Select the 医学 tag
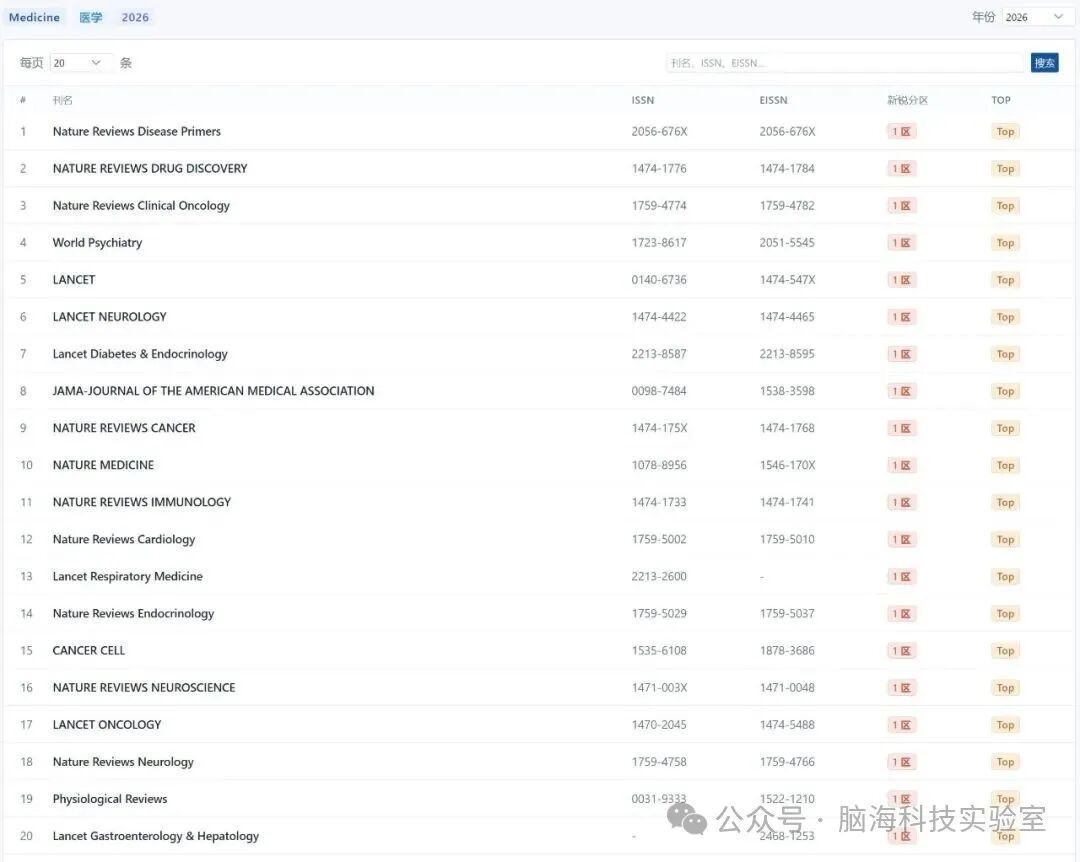The width and height of the screenshot is (1080, 862). pos(90,17)
